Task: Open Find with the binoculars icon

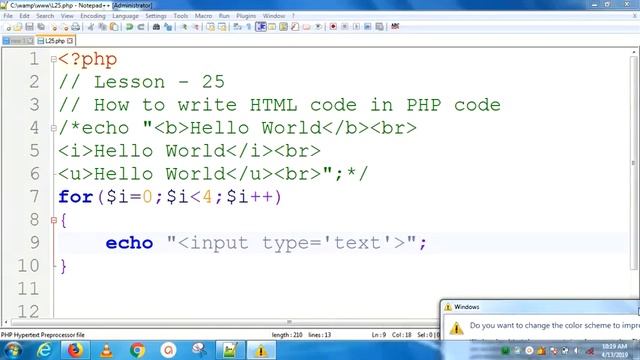Action: point(156,27)
